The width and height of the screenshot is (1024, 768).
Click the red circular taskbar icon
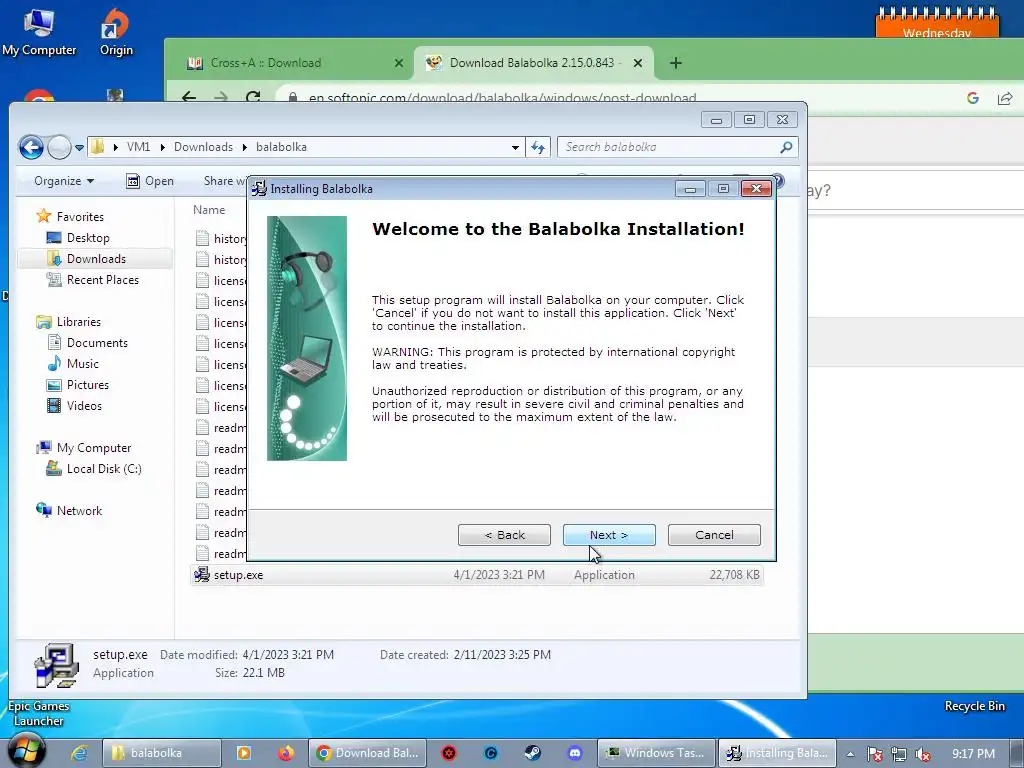click(x=449, y=753)
